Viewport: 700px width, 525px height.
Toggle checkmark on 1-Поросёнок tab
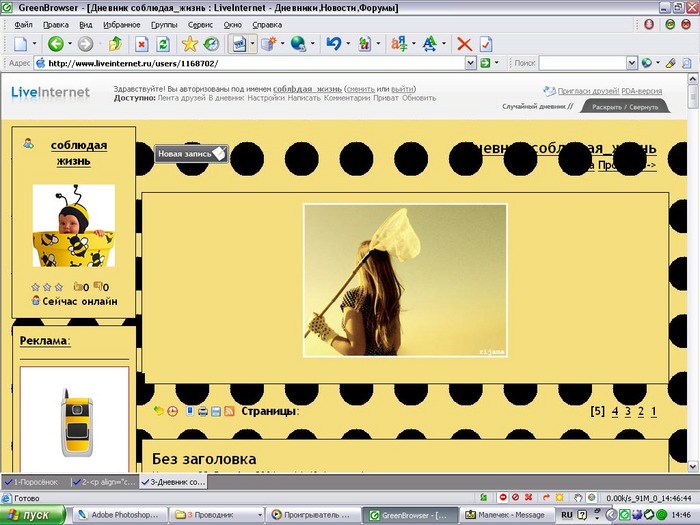tap(8, 482)
